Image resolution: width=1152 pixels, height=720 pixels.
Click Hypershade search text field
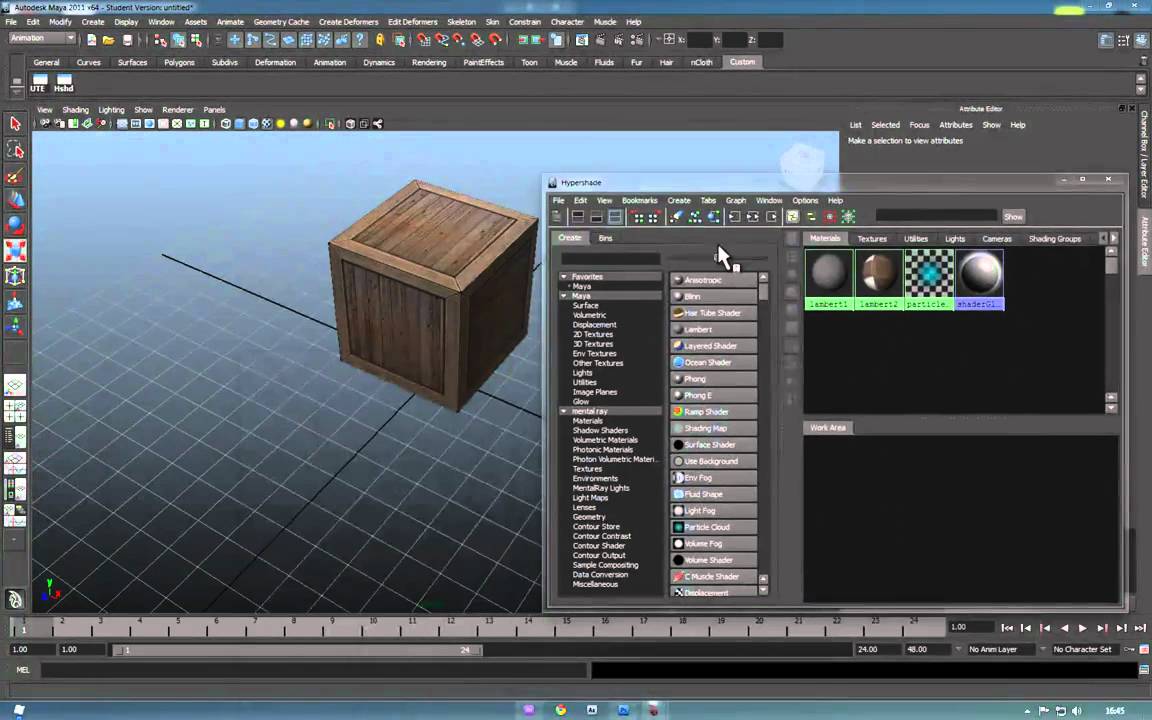pos(936,216)
